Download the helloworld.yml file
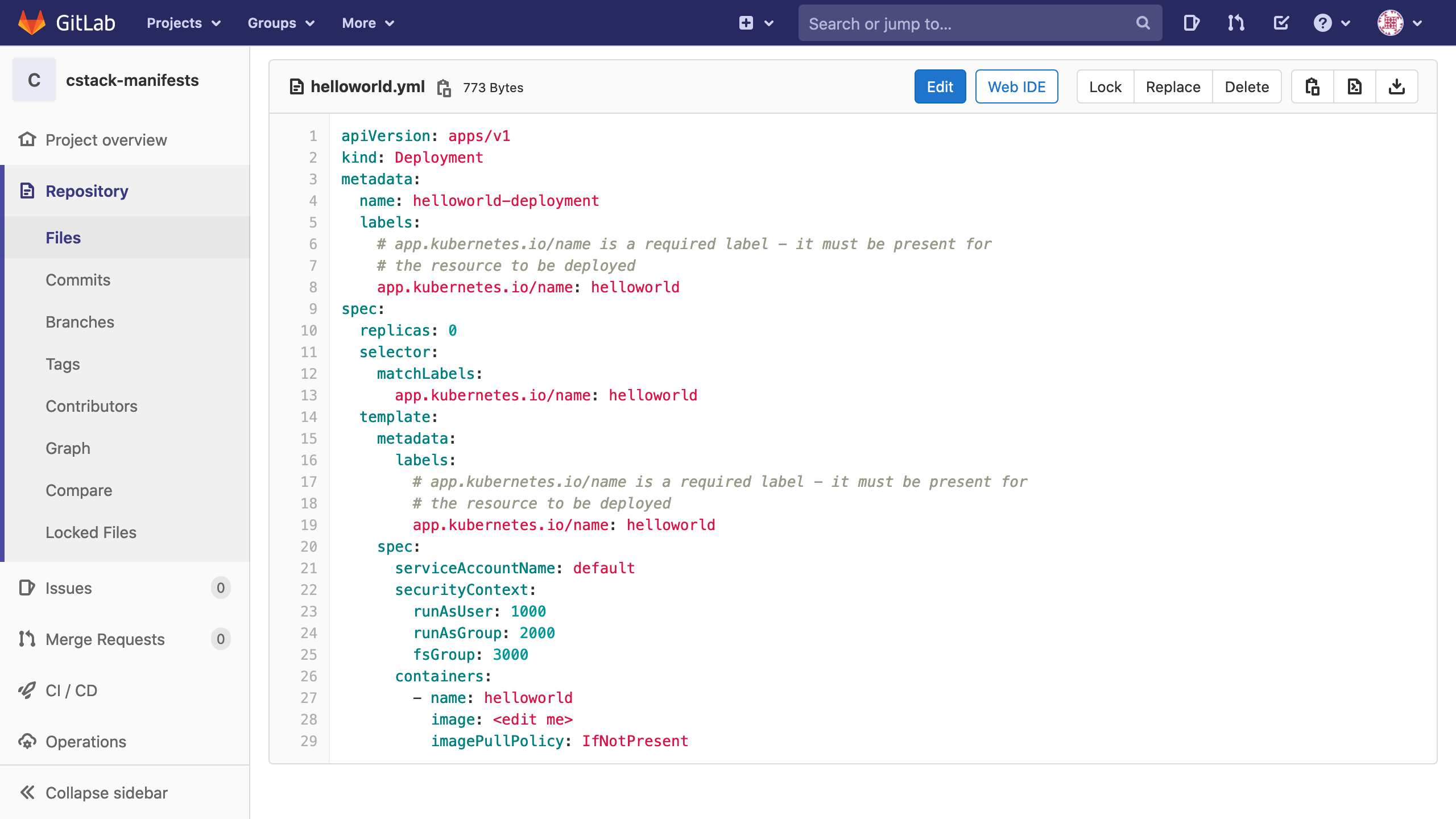Screen dimensions: 1456x819 pyautogui.click(x=1397, y=86)
